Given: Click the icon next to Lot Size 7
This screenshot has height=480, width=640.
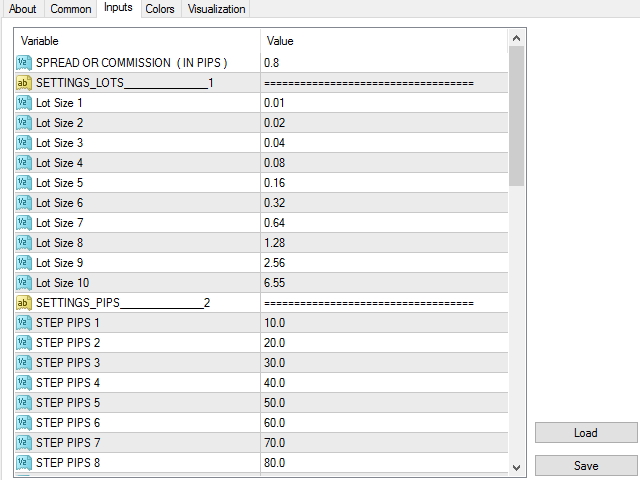Looking at the screenshot, I should (x=24, y=223).
